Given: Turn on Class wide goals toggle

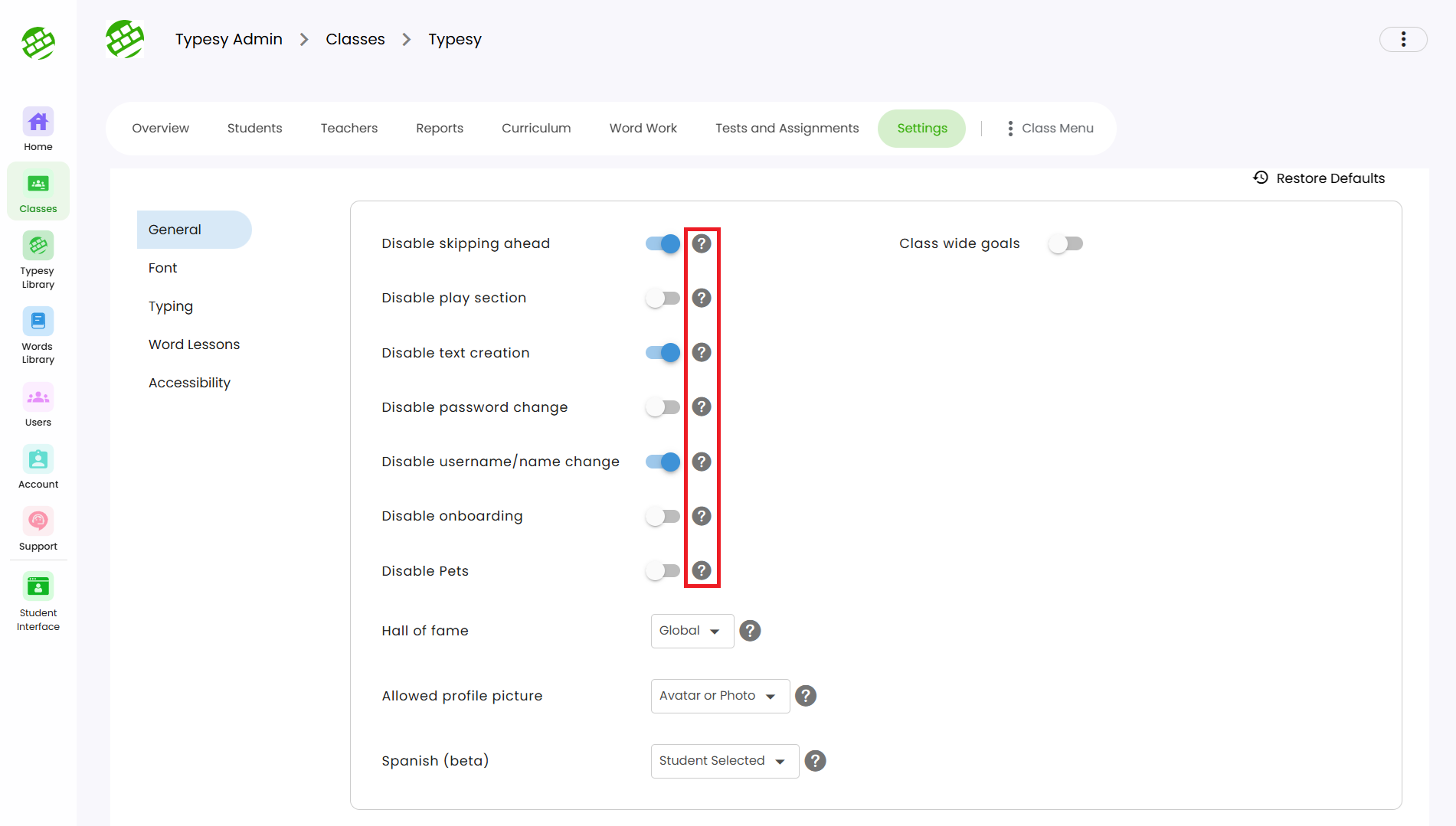Looking at the screenshot, I should pos(1065,243).
